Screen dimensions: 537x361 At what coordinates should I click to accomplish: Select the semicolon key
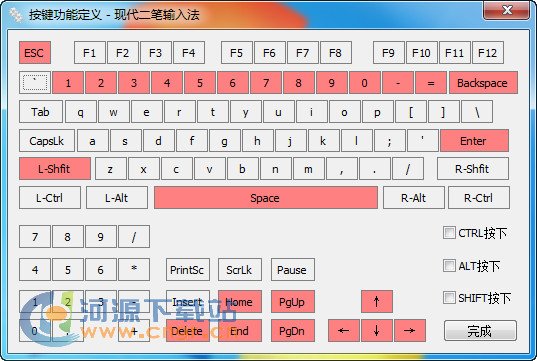point(390,141)
